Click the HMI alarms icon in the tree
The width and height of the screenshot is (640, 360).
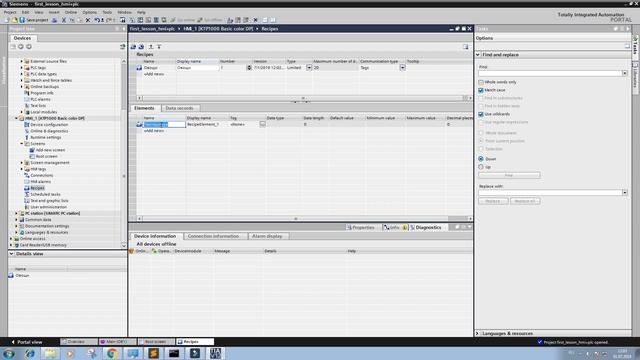coord(27,182)
